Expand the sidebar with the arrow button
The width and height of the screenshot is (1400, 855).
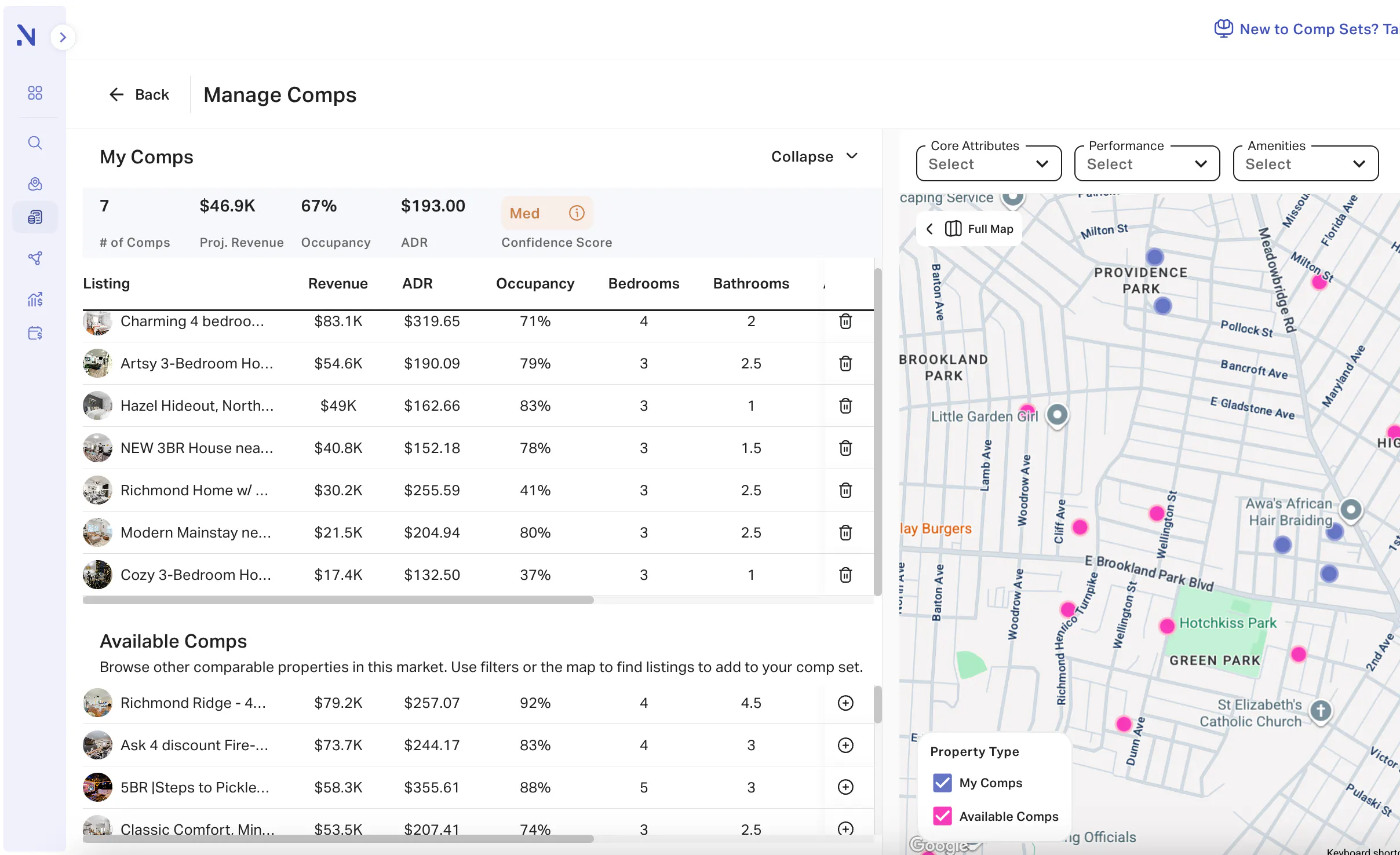click(x=63, y=38)
